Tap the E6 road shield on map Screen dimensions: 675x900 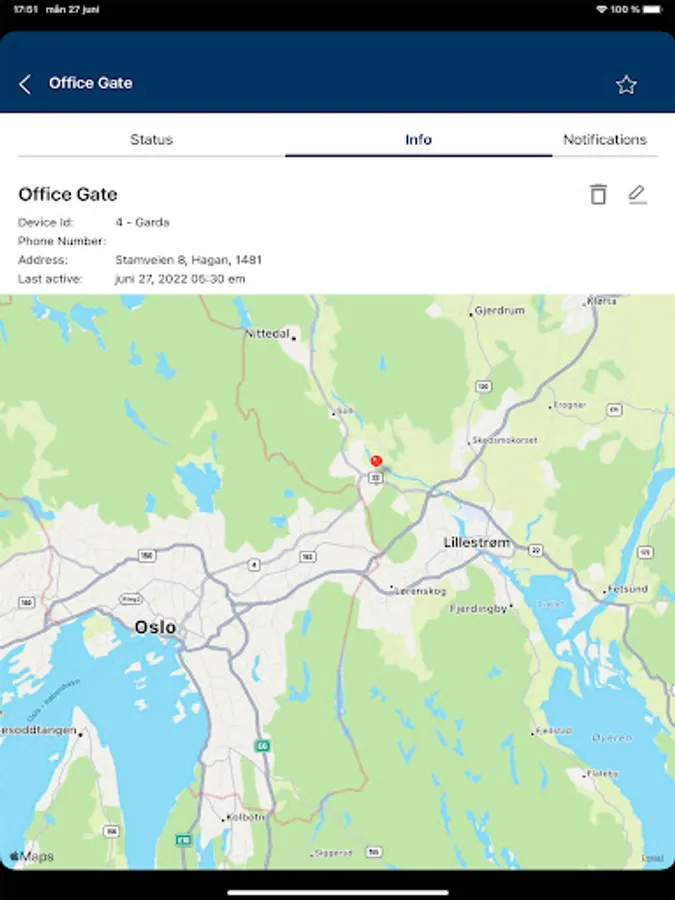pos(262,746)
